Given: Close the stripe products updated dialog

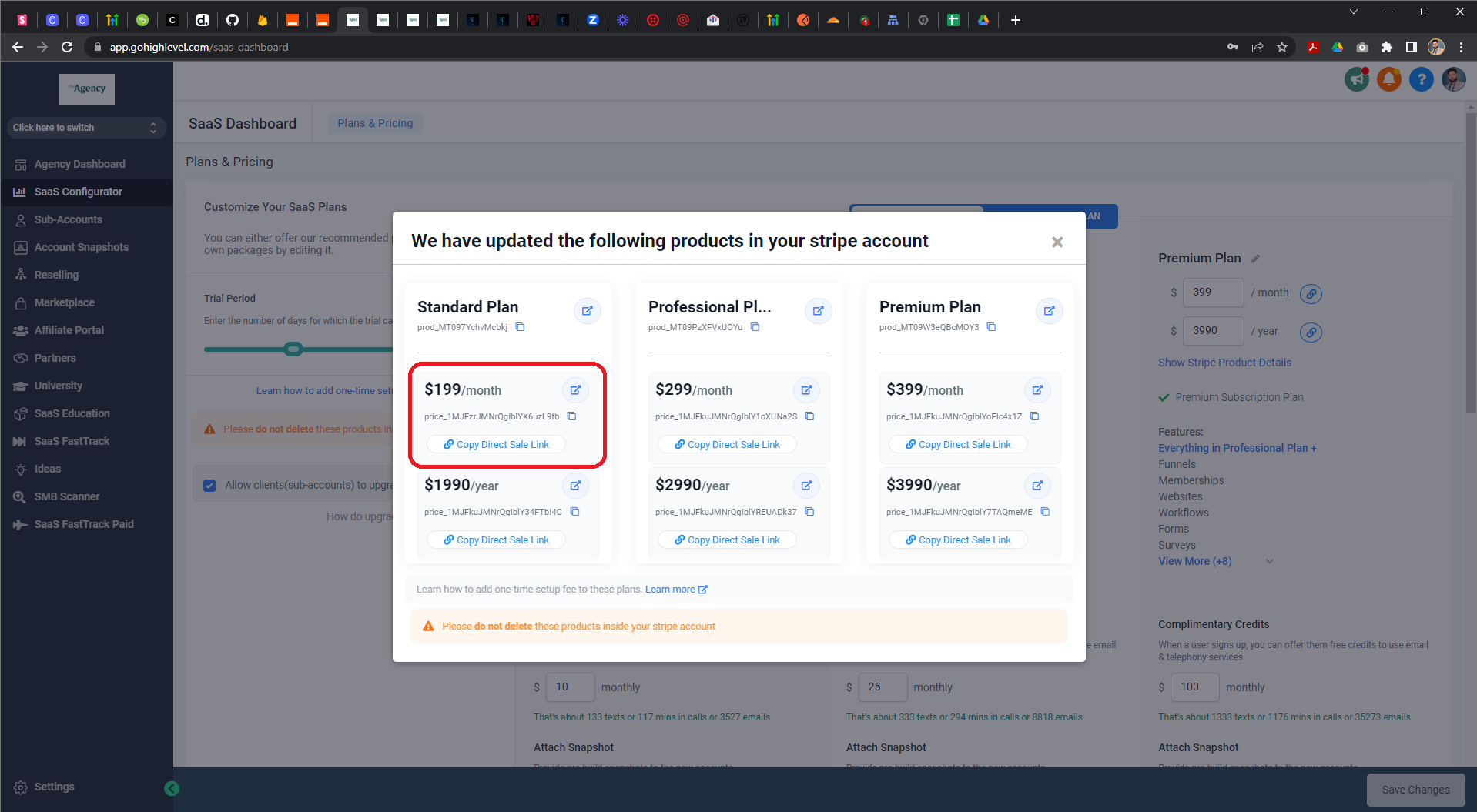Looking at the screenshot, I should tap(1057, 242).
